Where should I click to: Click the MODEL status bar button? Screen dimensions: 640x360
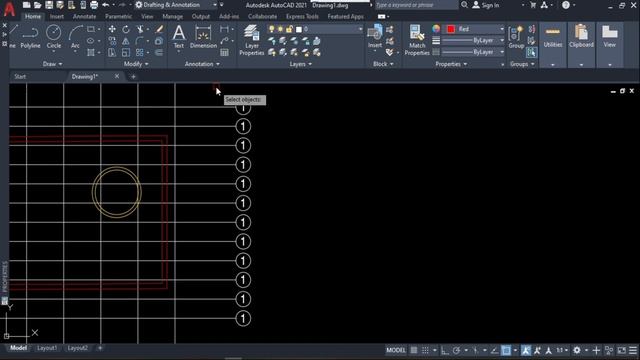coord(396,350)
